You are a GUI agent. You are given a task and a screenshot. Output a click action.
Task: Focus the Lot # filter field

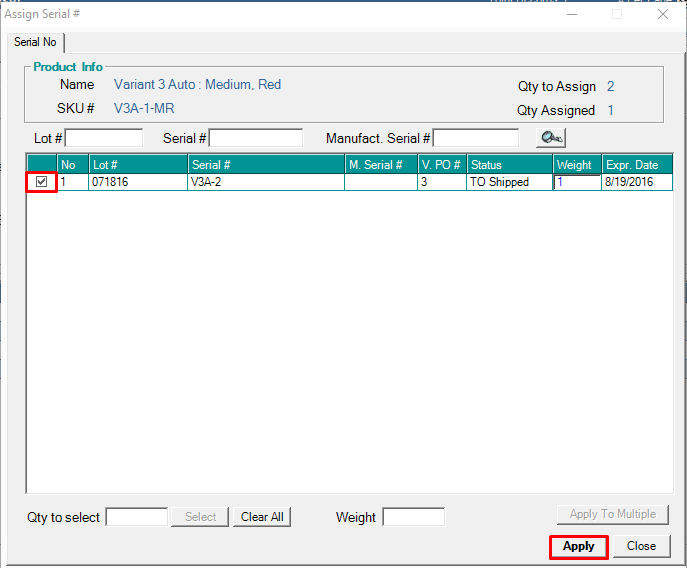[x=104, y=138]
